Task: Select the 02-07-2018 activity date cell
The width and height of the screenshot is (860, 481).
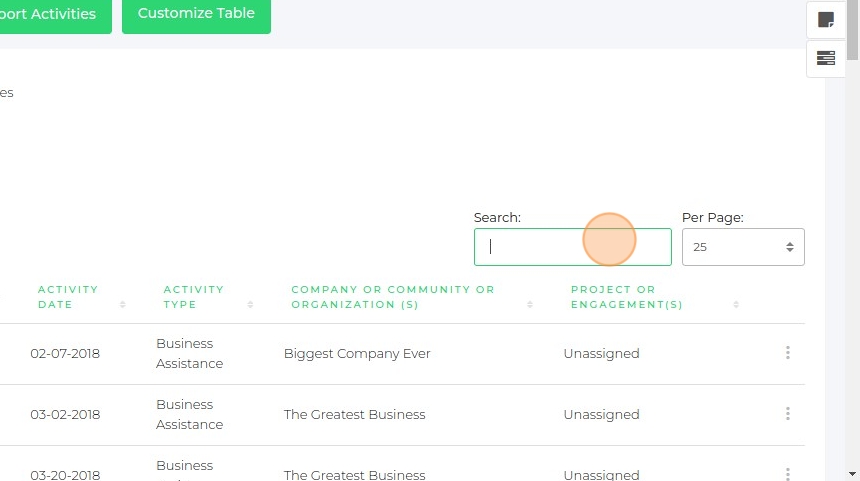Action: pyautogui.click(x=65, y=353)
